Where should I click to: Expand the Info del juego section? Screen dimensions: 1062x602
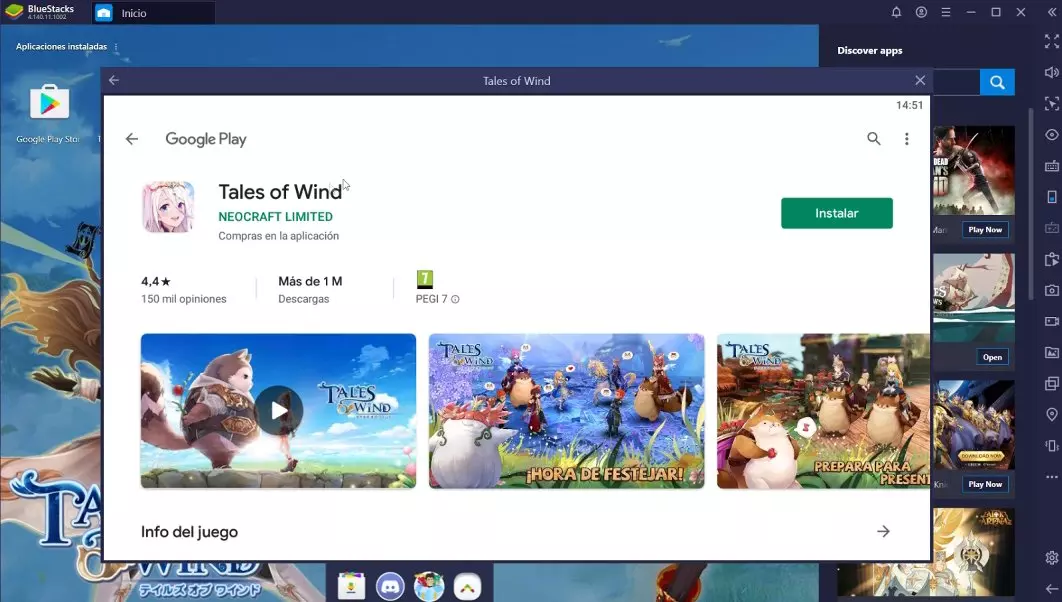(882, 532)
